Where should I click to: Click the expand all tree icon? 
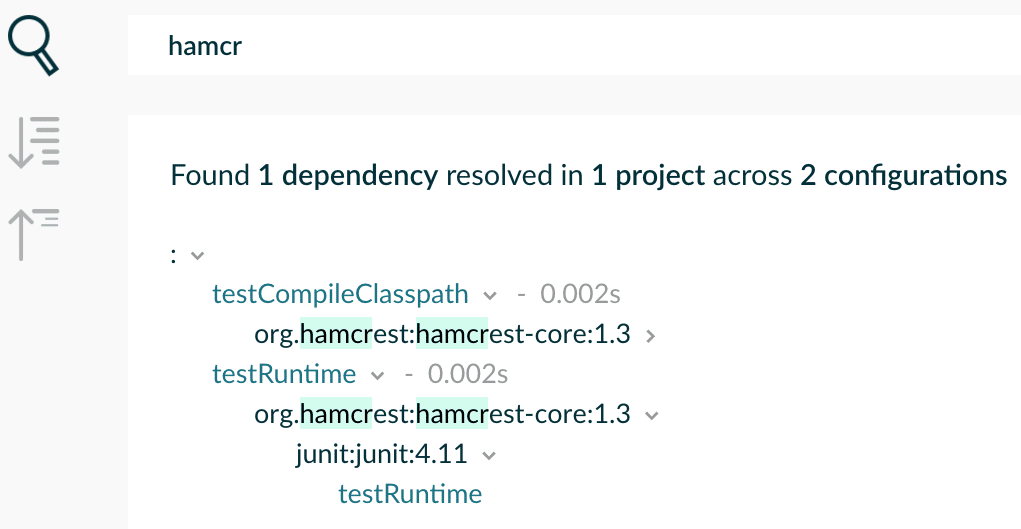(34, 142)
